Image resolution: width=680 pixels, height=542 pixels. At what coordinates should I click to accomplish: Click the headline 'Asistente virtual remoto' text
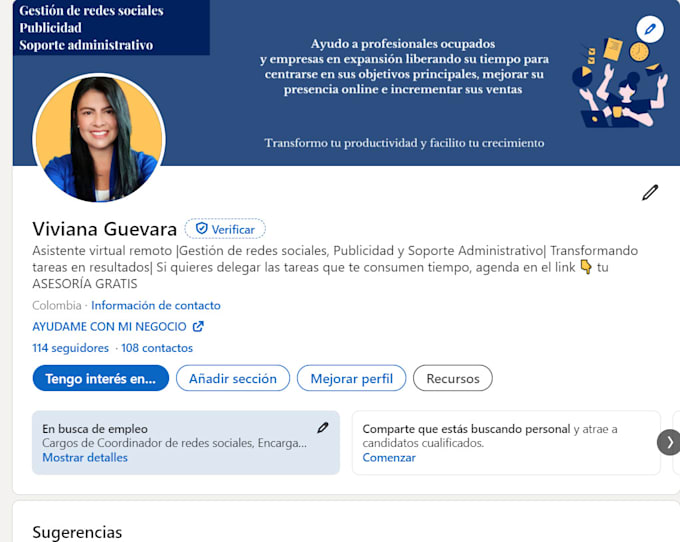click(x=102, y=251)
